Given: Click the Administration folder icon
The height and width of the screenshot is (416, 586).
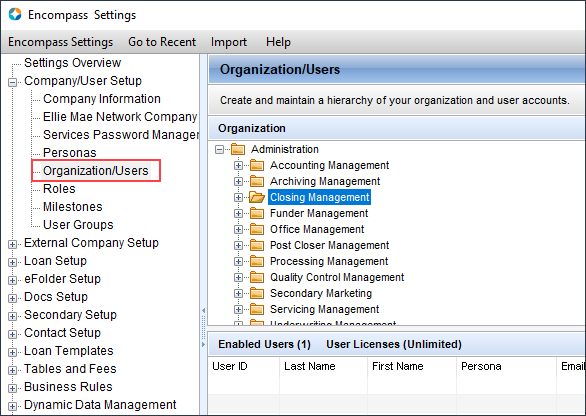Looking at the screenshot, I should click(x=238, y=150).
